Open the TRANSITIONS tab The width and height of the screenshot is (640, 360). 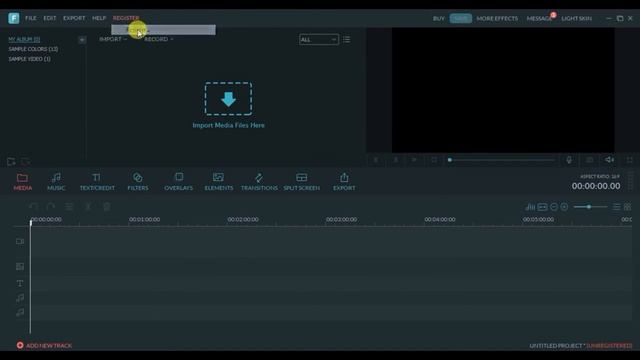259,182
